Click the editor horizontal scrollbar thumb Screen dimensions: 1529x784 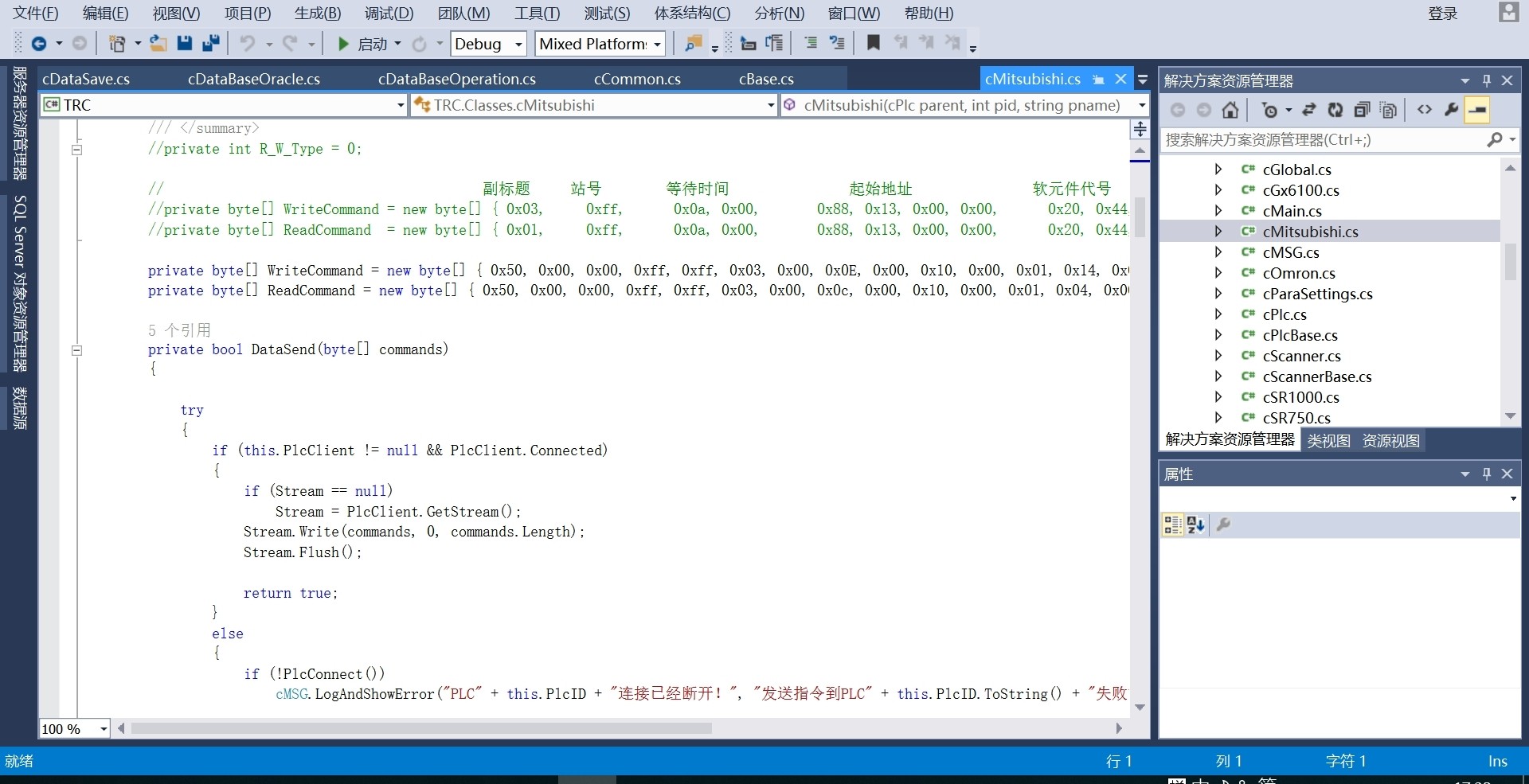coord(421,728)
